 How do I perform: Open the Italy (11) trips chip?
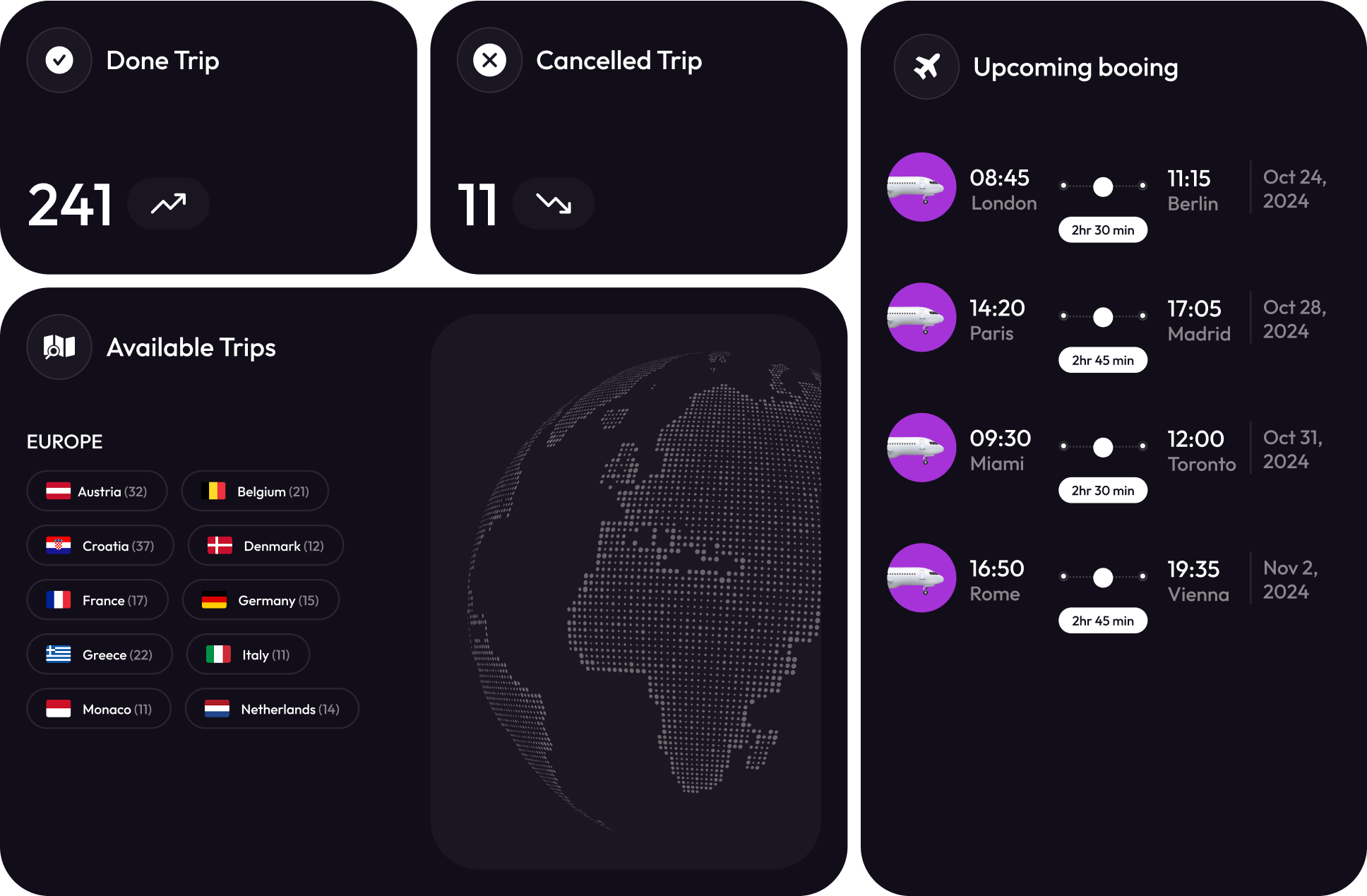click(248, 654)
